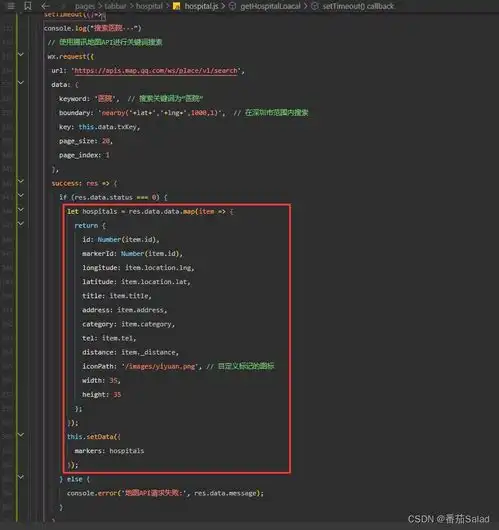Click the address: item.address line
The height and width of the screenshot is (530, 499).
click(x=125, y=310)
